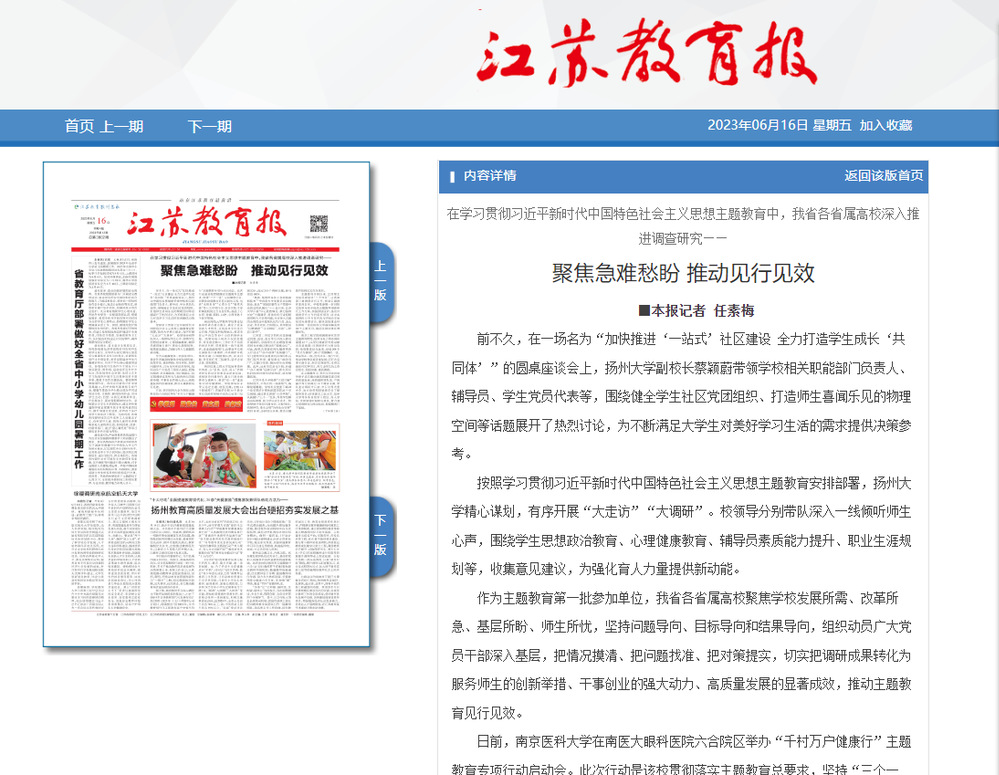Go to 首页 in the navigation bar

(x=79, y=126)
